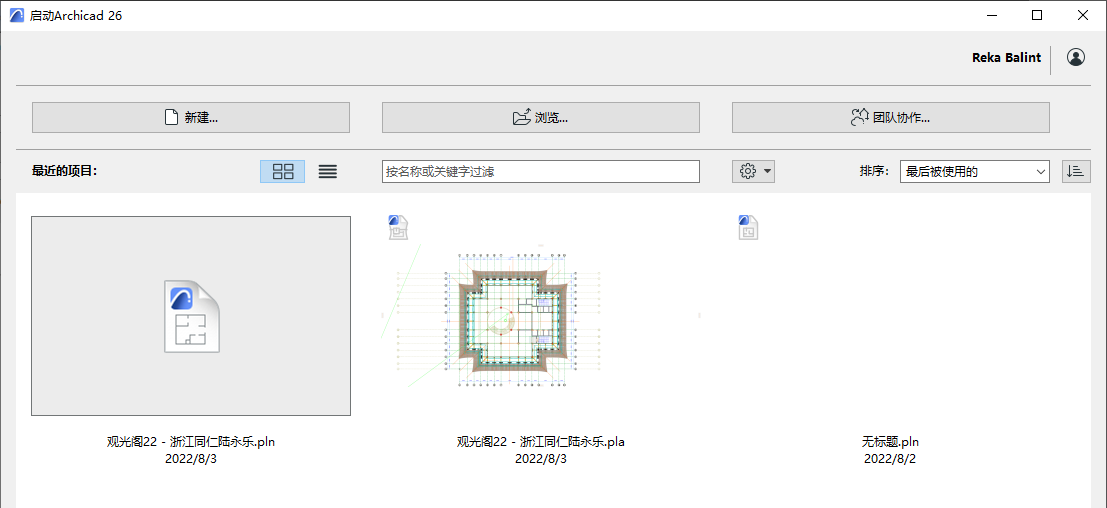Click the file type icon above 无标题.pln
The width and height of the screenshot is (1107, 508).
(748, 227)
